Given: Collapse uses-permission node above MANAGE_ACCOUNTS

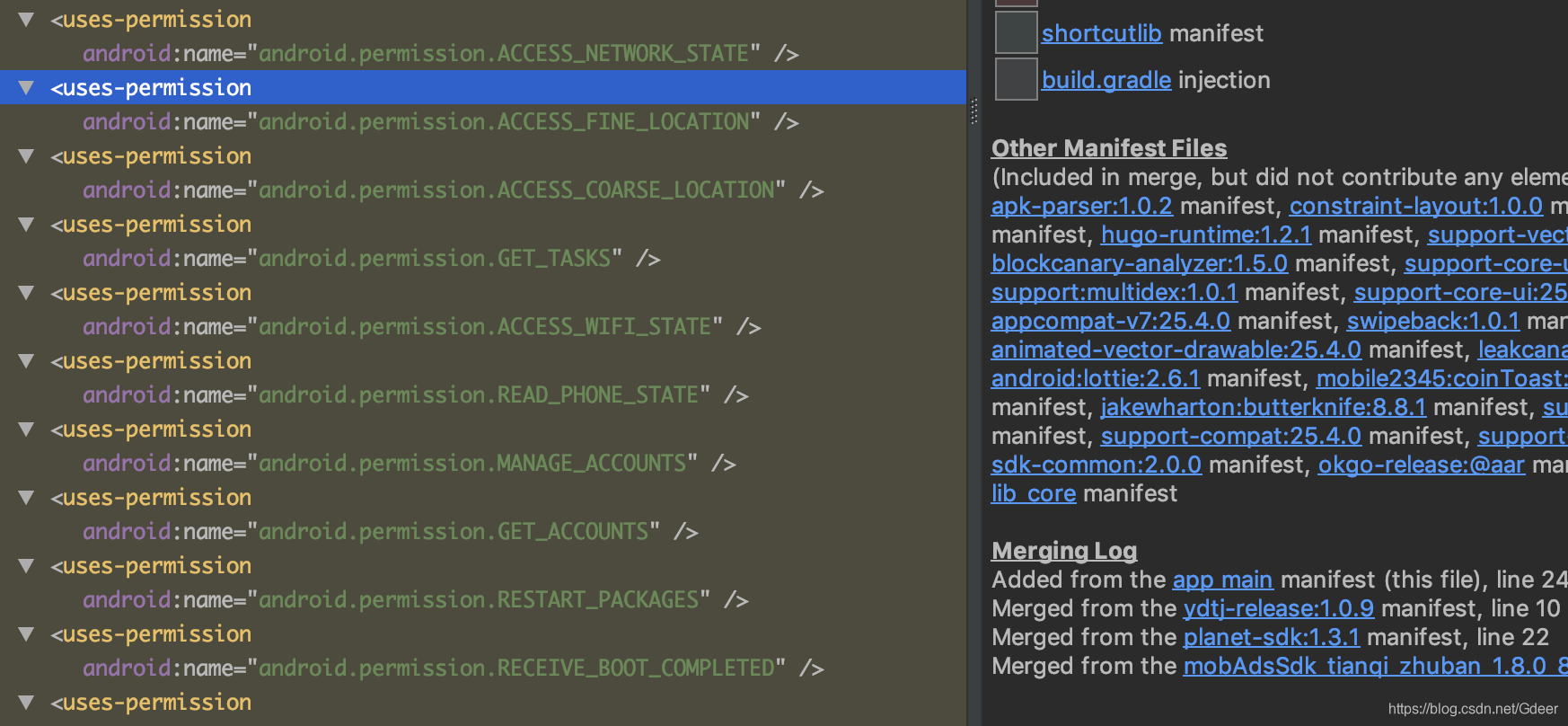Looking at the screenshot, I should [26, 429].
